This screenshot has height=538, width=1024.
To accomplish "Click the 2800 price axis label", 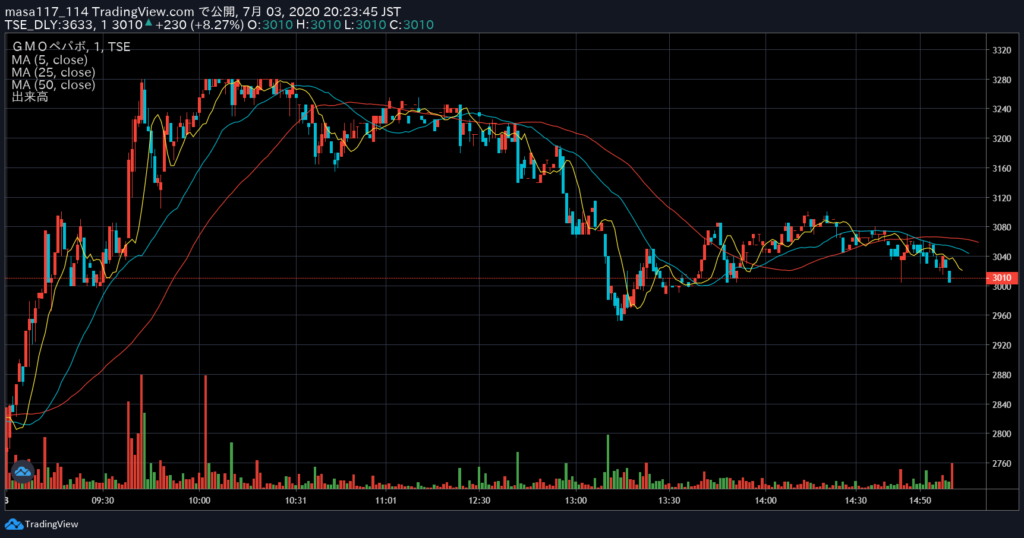I will pyautogui.click(x=1002, y=434).
